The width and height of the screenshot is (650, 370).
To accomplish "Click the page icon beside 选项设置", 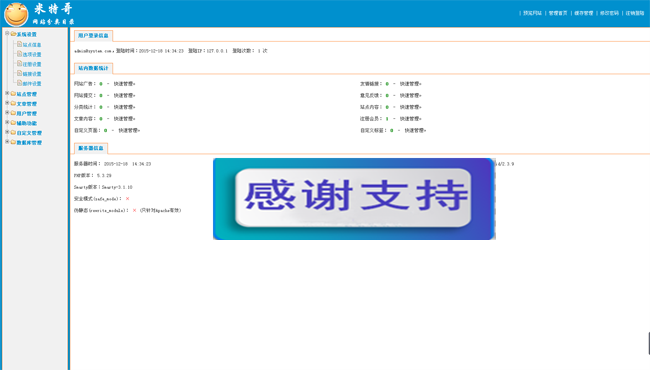I will coord(19,54).
